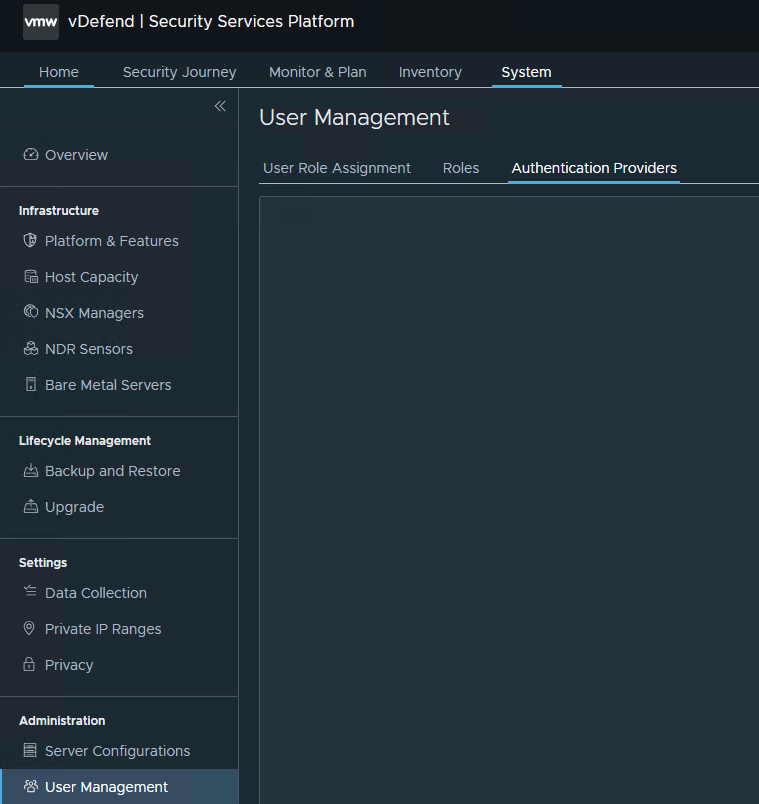759x804 pixels.
Task: Open the Roles tab
Action: [x=461, y=168]
